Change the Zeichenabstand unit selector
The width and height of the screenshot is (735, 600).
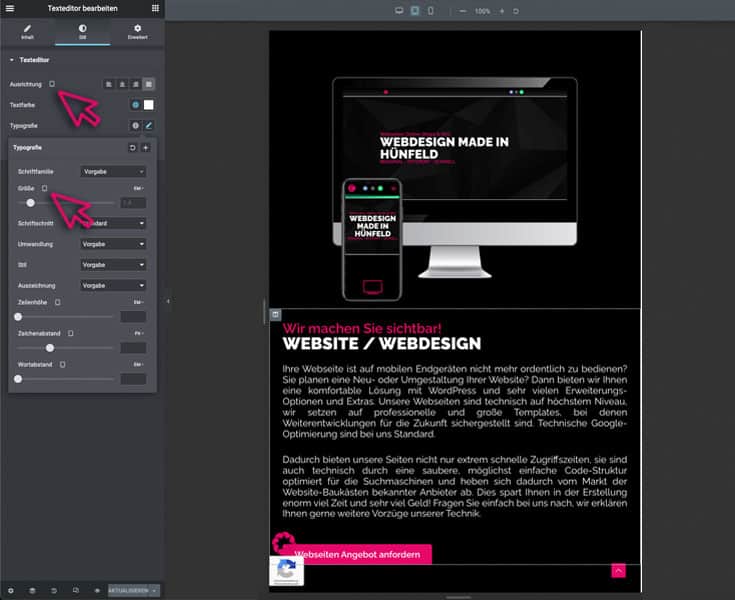pyautogui.click(x=138, y=333)
